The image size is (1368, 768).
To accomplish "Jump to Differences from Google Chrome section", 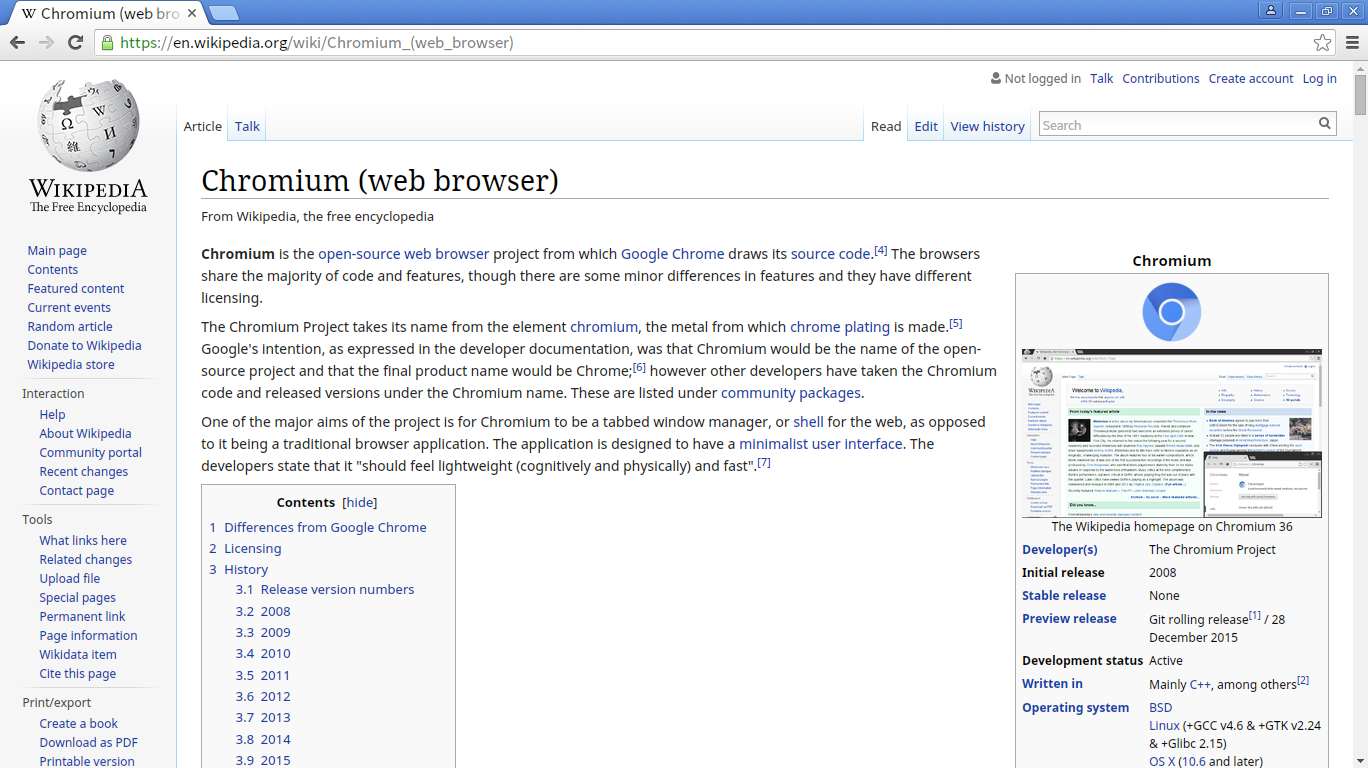I will tap(325, 528).
